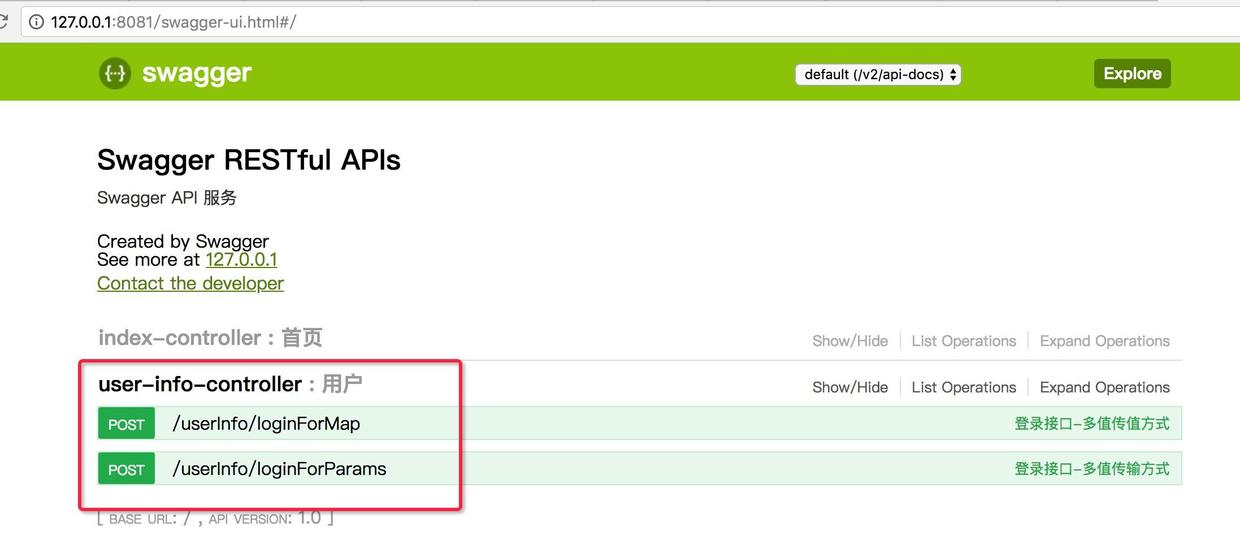Click the Swagger API 服务 description text
The width and height of the screenshot is (1240, 544).
pos(167,198)
